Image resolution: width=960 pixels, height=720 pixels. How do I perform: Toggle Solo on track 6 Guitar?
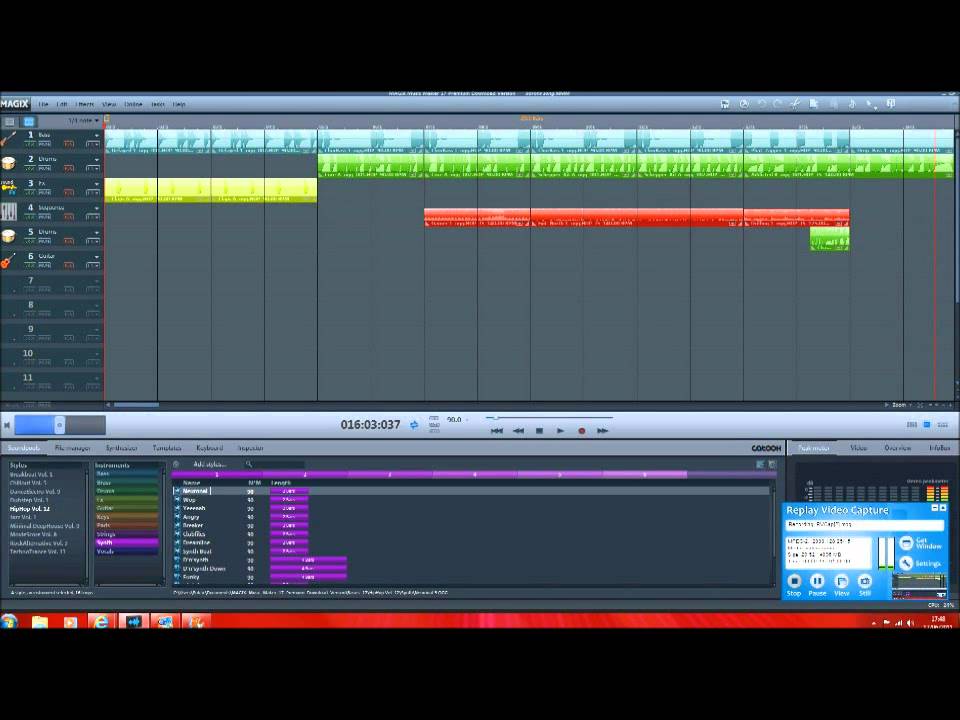30,266
